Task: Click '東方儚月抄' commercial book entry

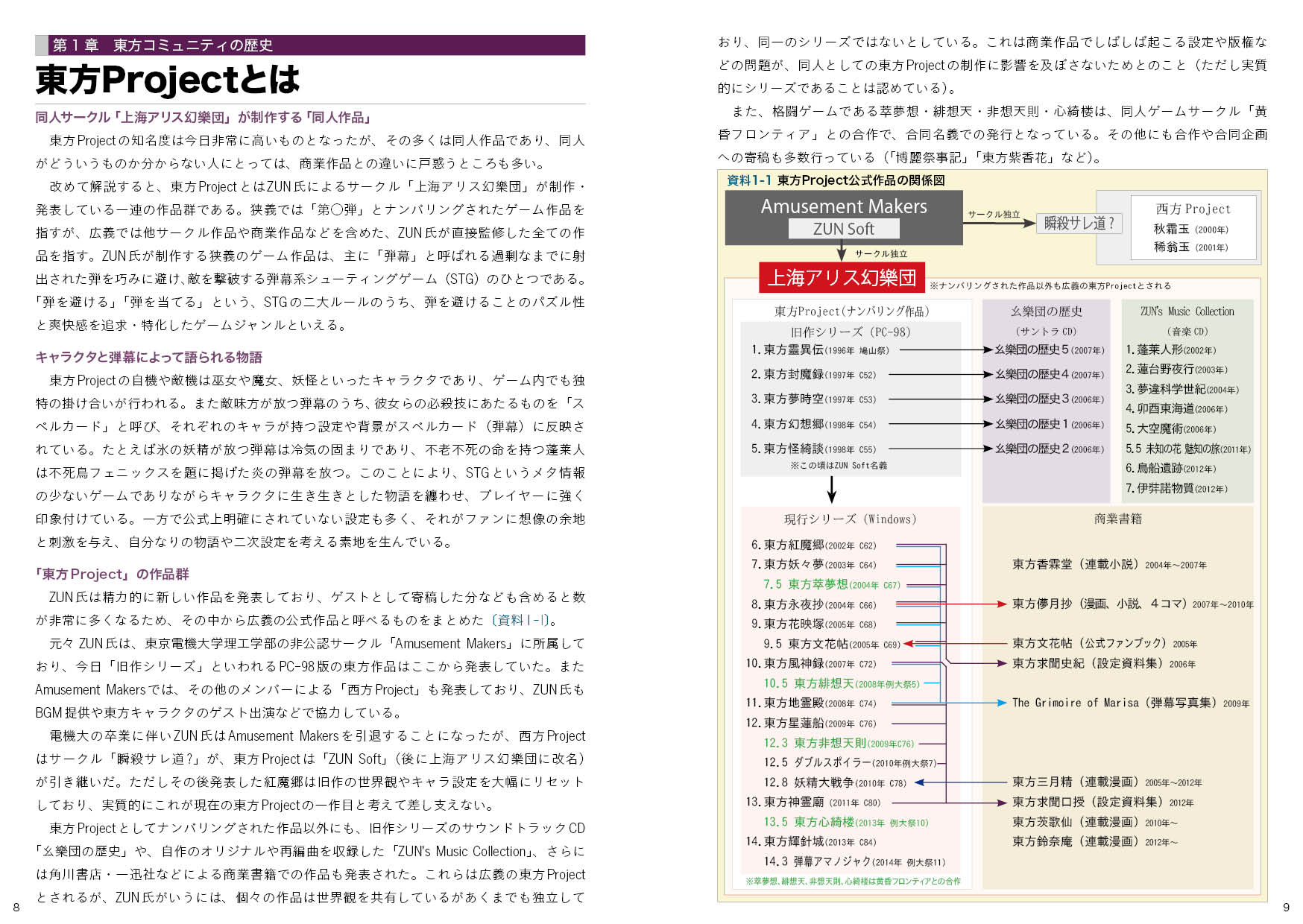Action: coord(1132,604)
